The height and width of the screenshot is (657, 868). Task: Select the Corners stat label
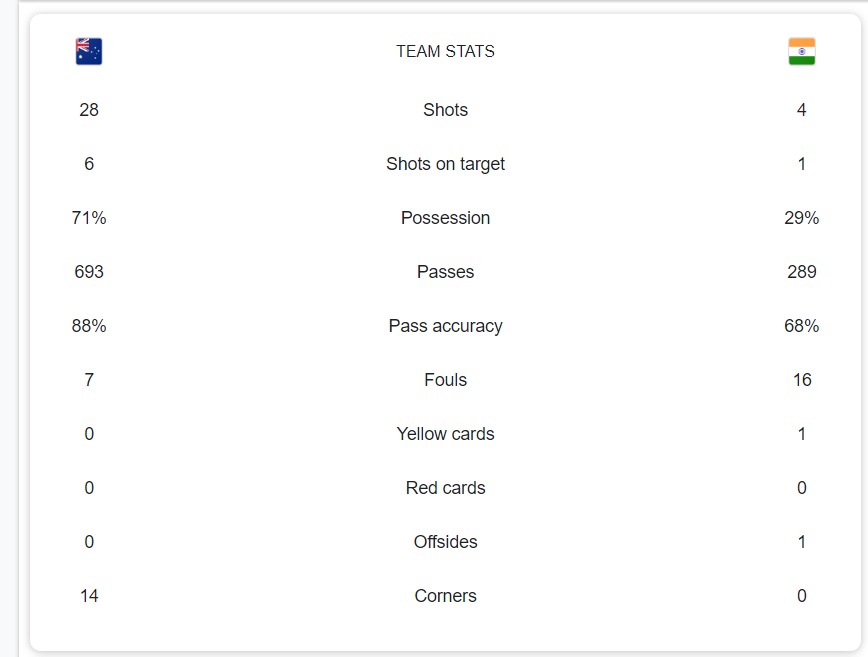[445, 596]
